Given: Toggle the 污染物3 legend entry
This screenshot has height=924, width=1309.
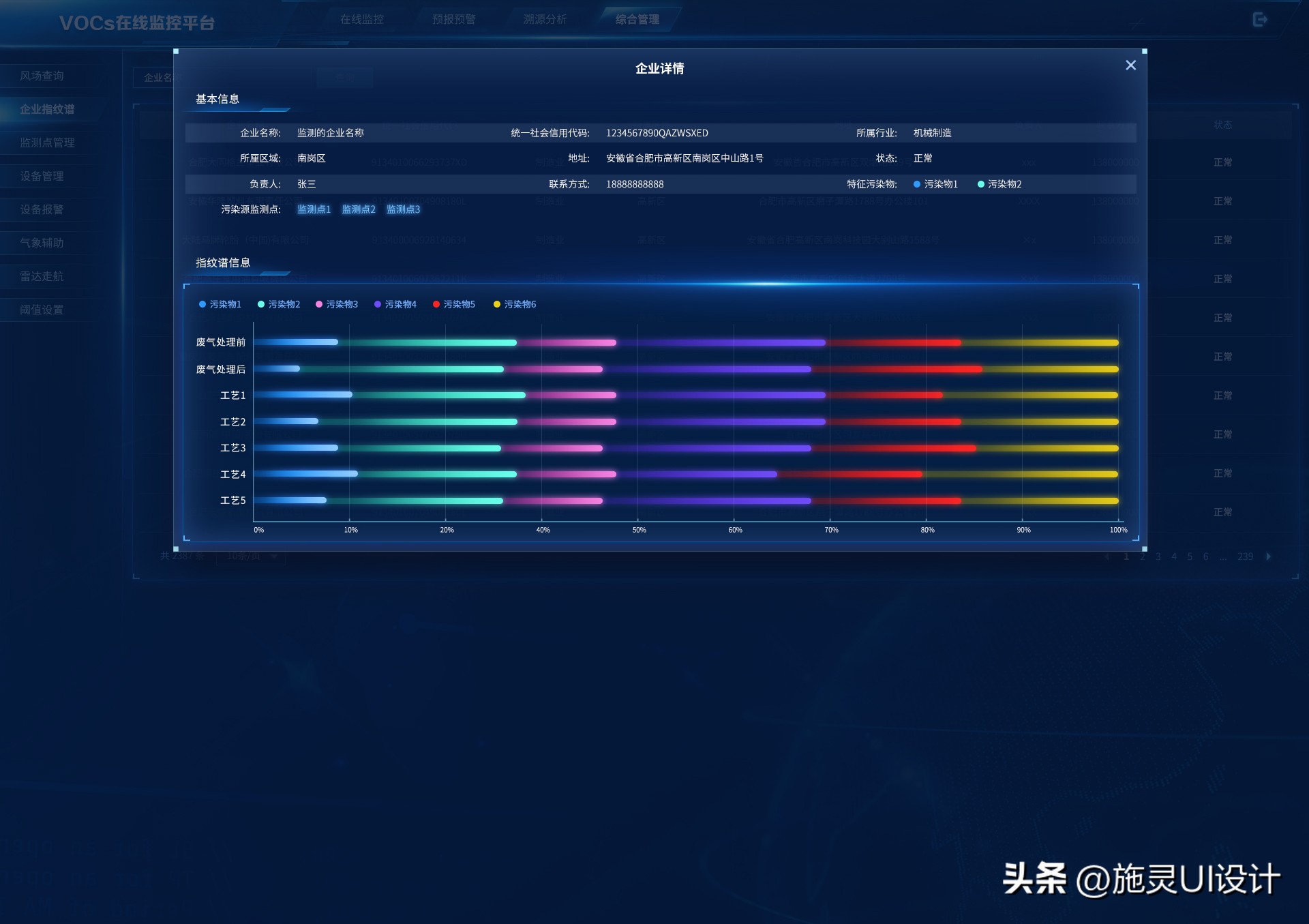Looking at the screenshot, I should [x=337, y=304].
